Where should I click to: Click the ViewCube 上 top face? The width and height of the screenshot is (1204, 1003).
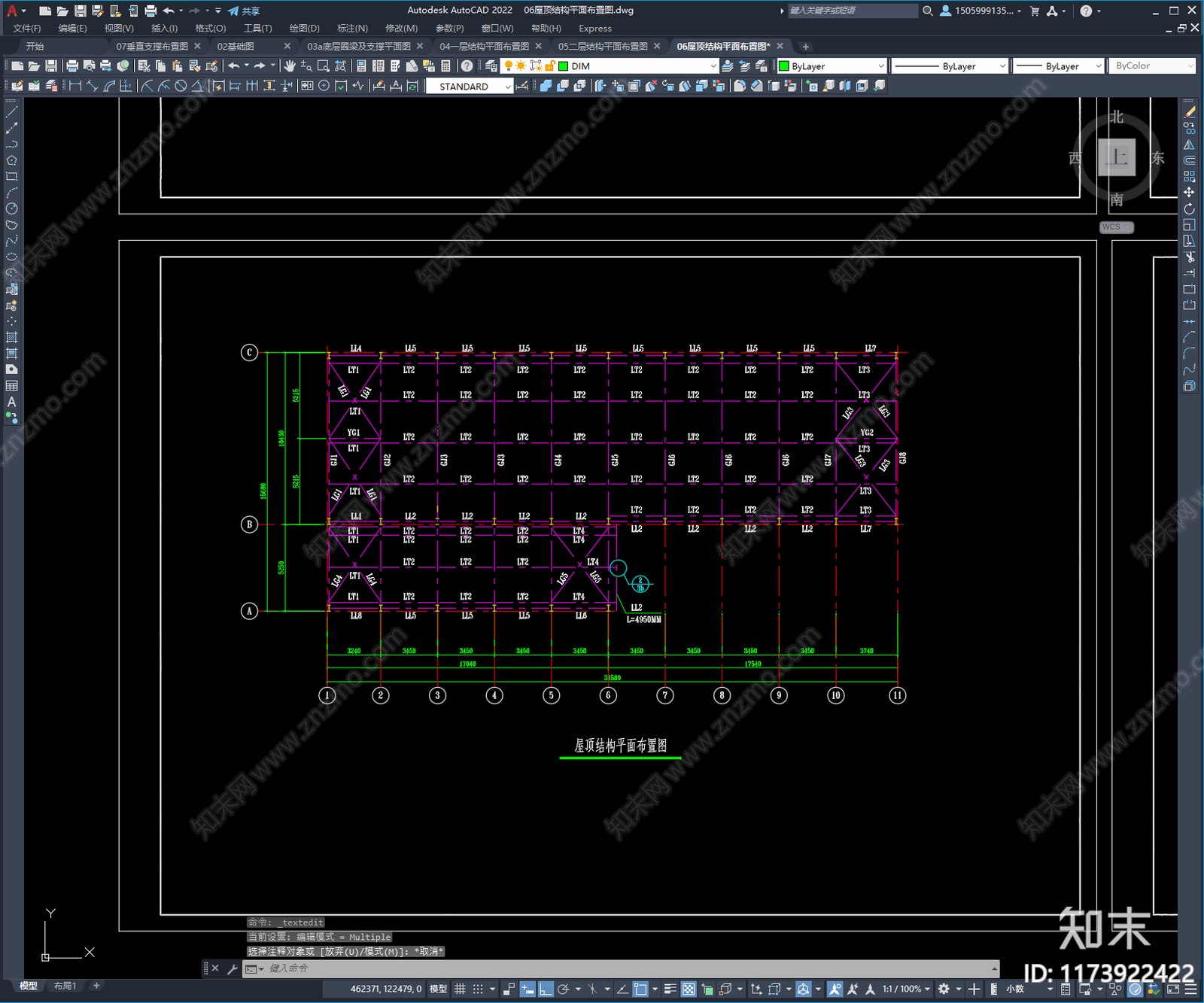click(x=1117, y=157)
